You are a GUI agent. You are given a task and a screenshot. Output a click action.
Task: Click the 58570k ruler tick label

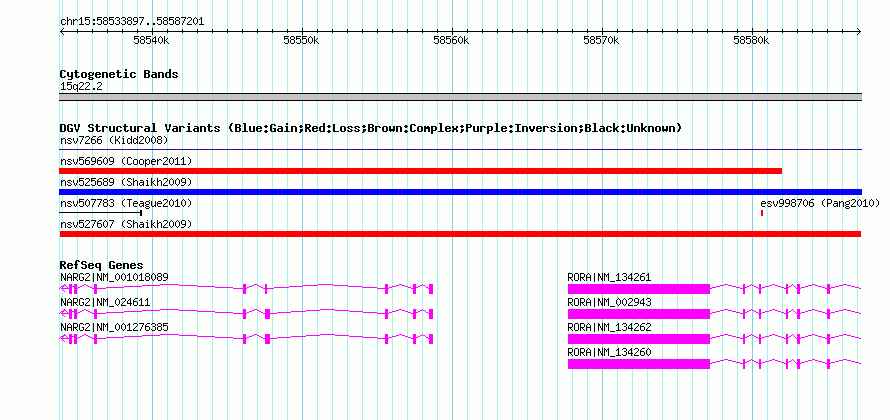(601, 40)
